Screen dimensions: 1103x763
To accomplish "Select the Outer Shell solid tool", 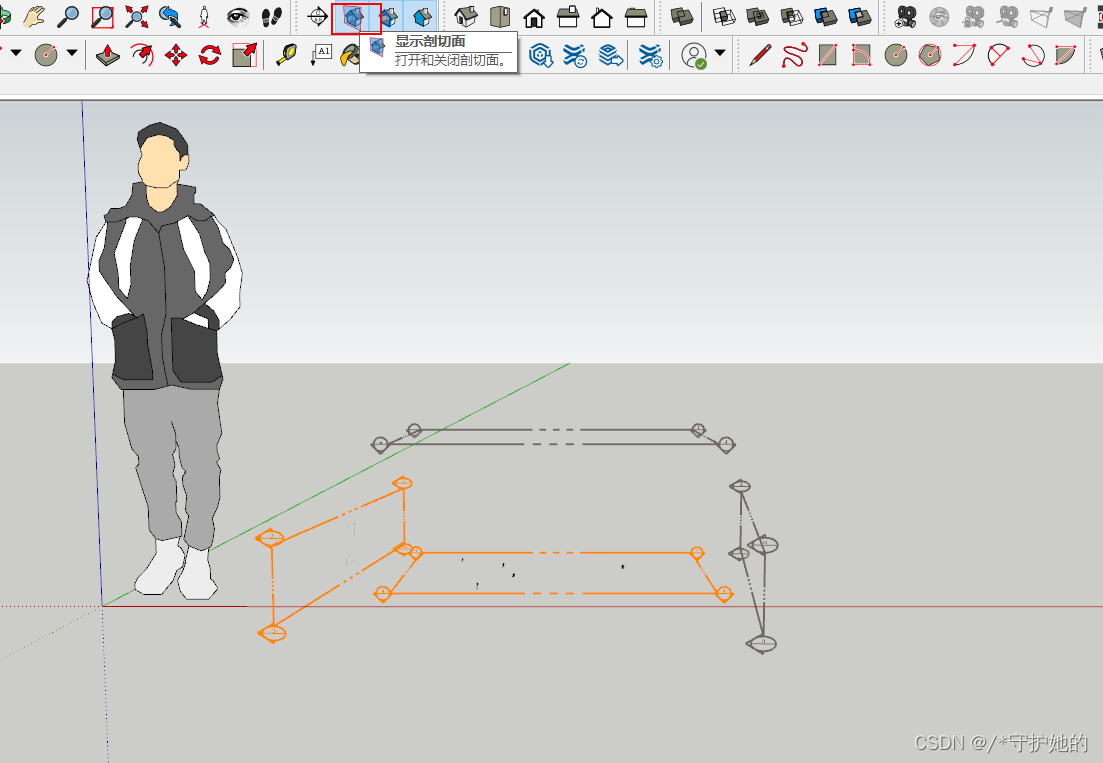I will click(x=682, y=17).
